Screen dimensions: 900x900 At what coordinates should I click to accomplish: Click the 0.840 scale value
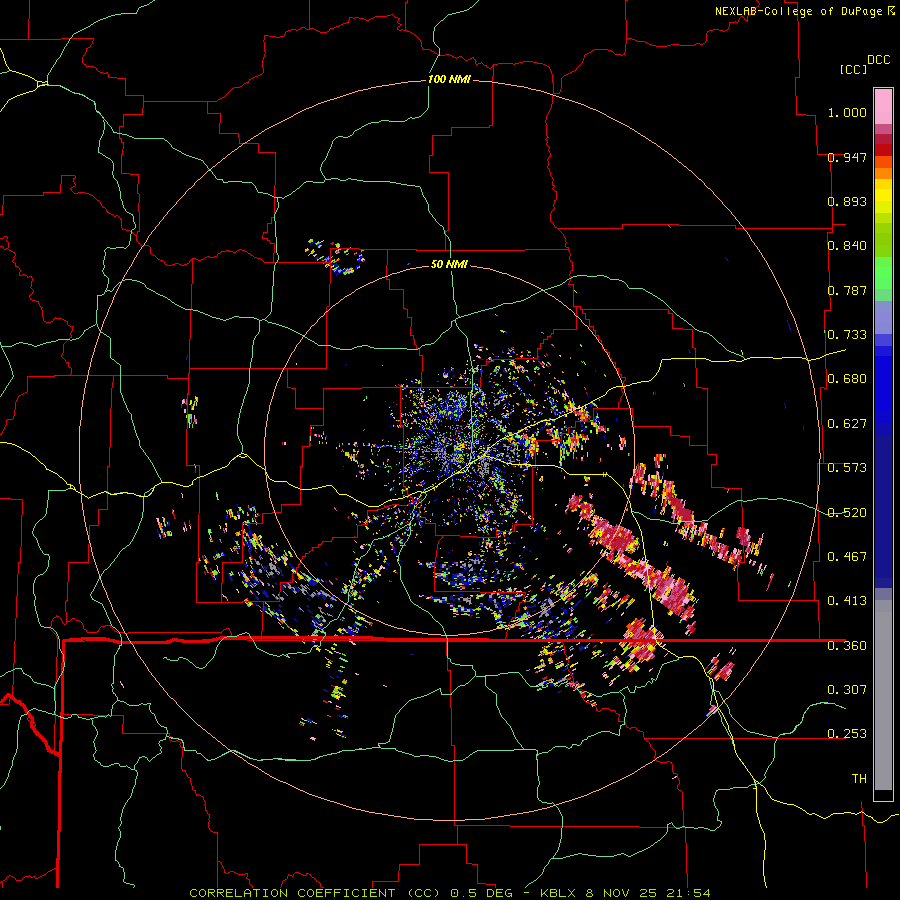(x=847, y=246)
